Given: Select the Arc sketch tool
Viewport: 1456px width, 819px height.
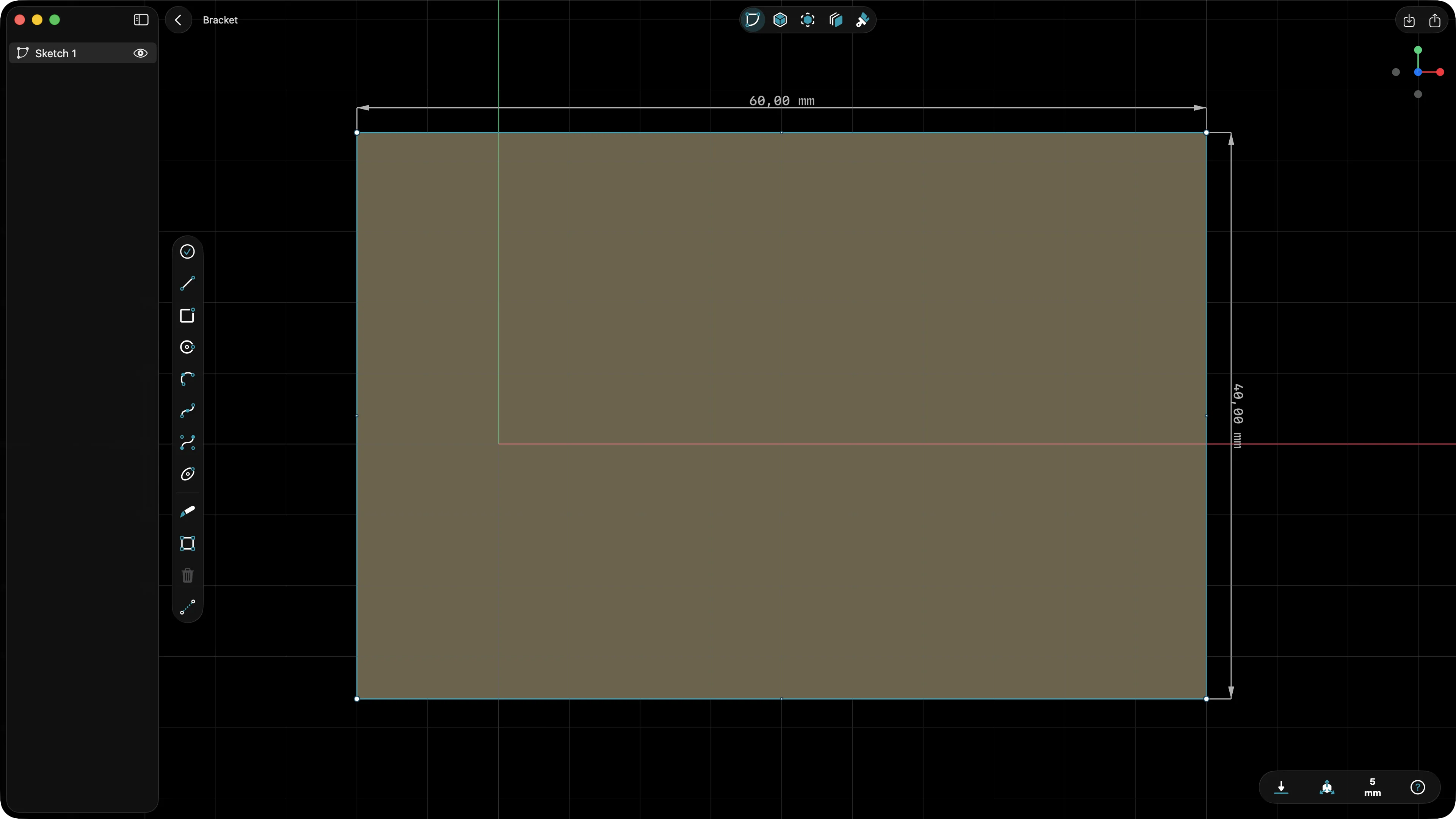Looking at the screenshot, I should point(187,379).
